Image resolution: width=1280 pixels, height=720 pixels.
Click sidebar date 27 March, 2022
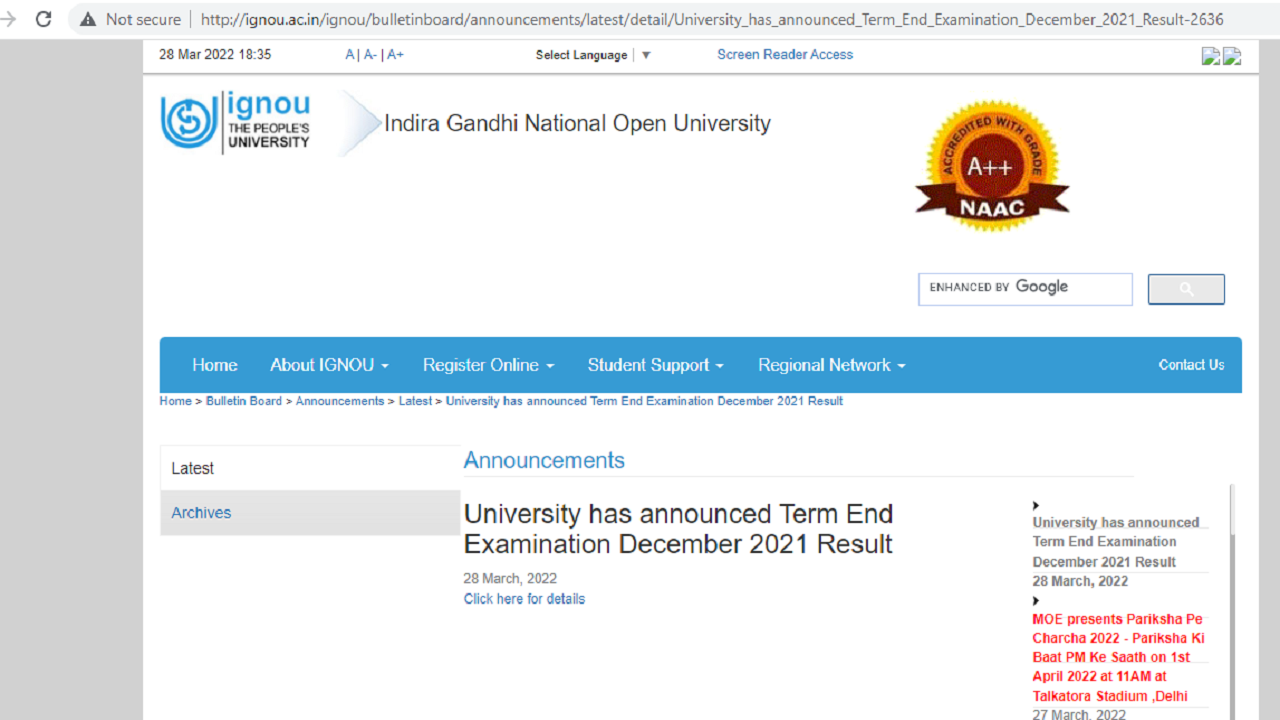[x=1079, y=714]
